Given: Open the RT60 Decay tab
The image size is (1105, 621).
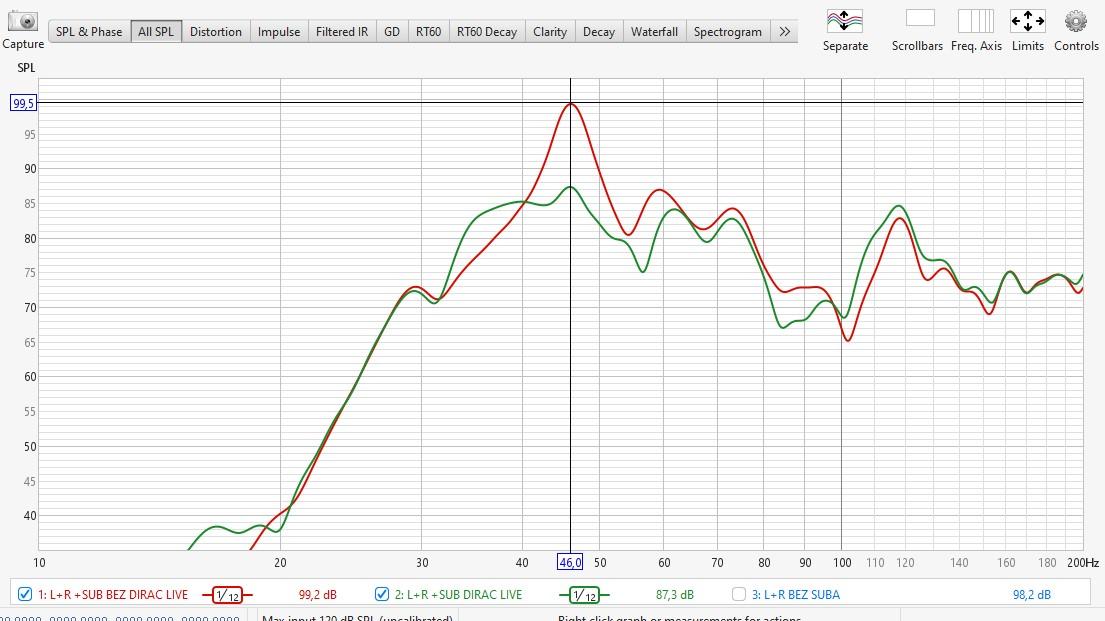Looking at the screenshot, I should coord(487,32).
